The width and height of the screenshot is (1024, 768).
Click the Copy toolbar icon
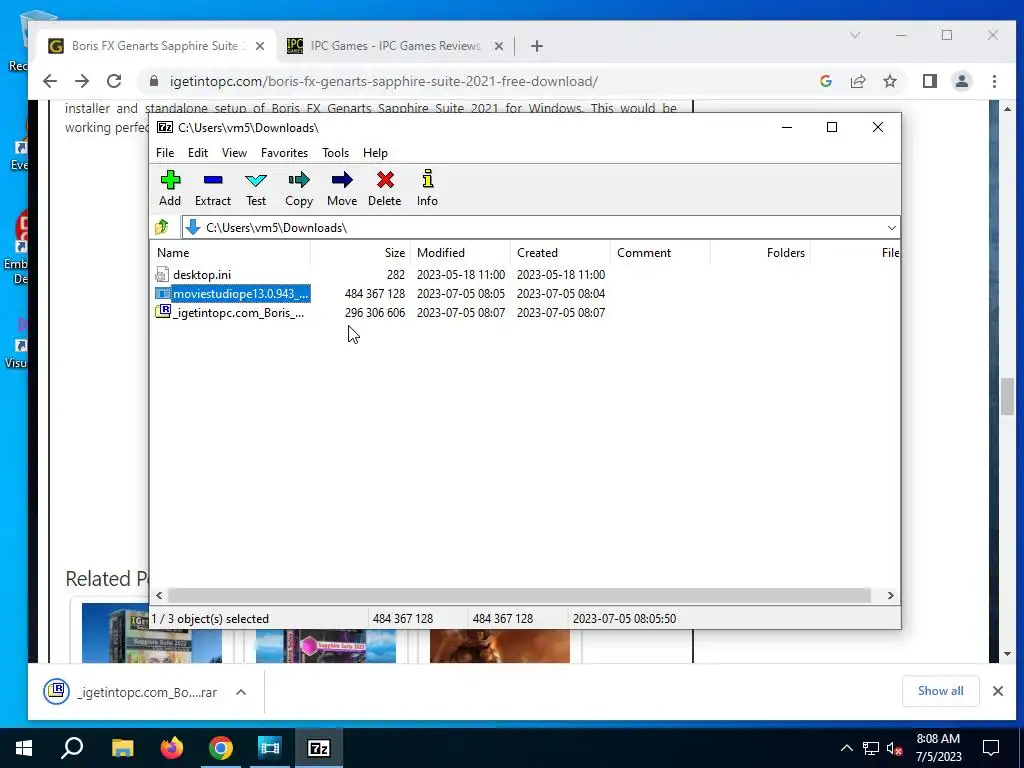(299, 188)
